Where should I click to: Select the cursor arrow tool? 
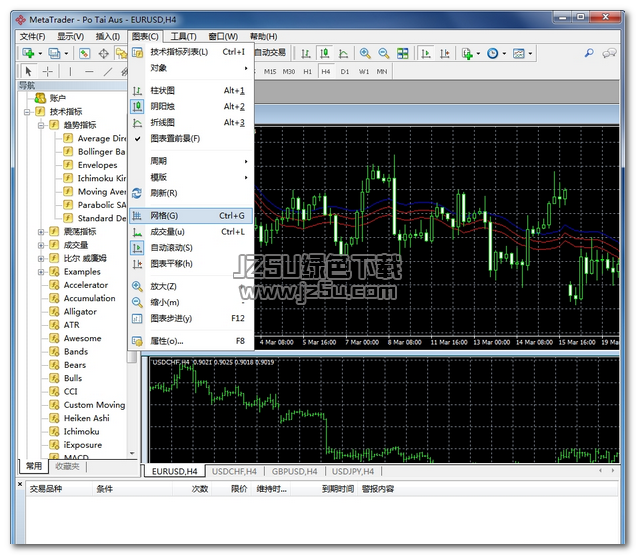point(28,71)
